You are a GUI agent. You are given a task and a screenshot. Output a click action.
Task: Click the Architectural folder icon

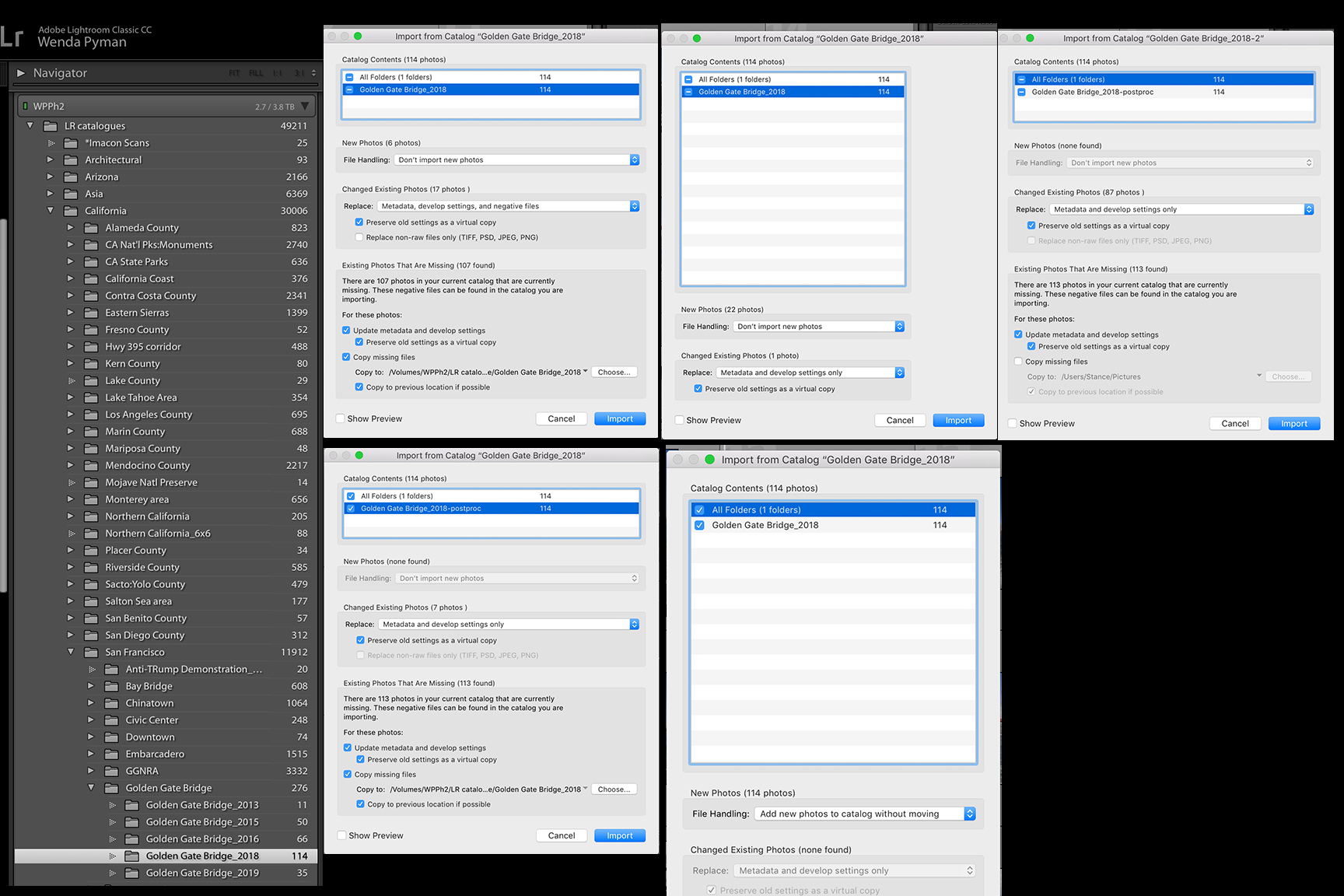click(x=71, y=160)
